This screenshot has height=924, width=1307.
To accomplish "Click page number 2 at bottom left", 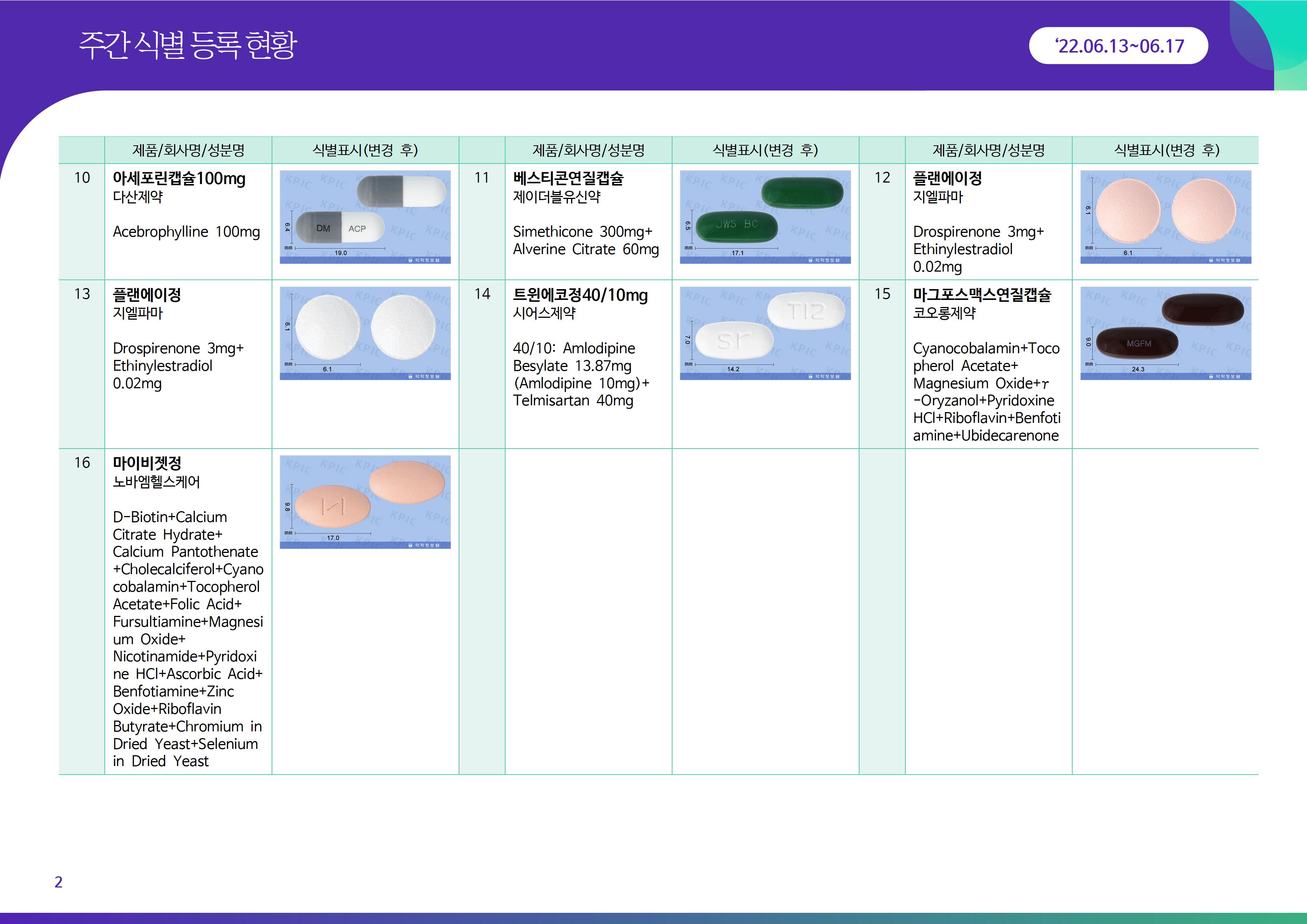I will point(58,882).
